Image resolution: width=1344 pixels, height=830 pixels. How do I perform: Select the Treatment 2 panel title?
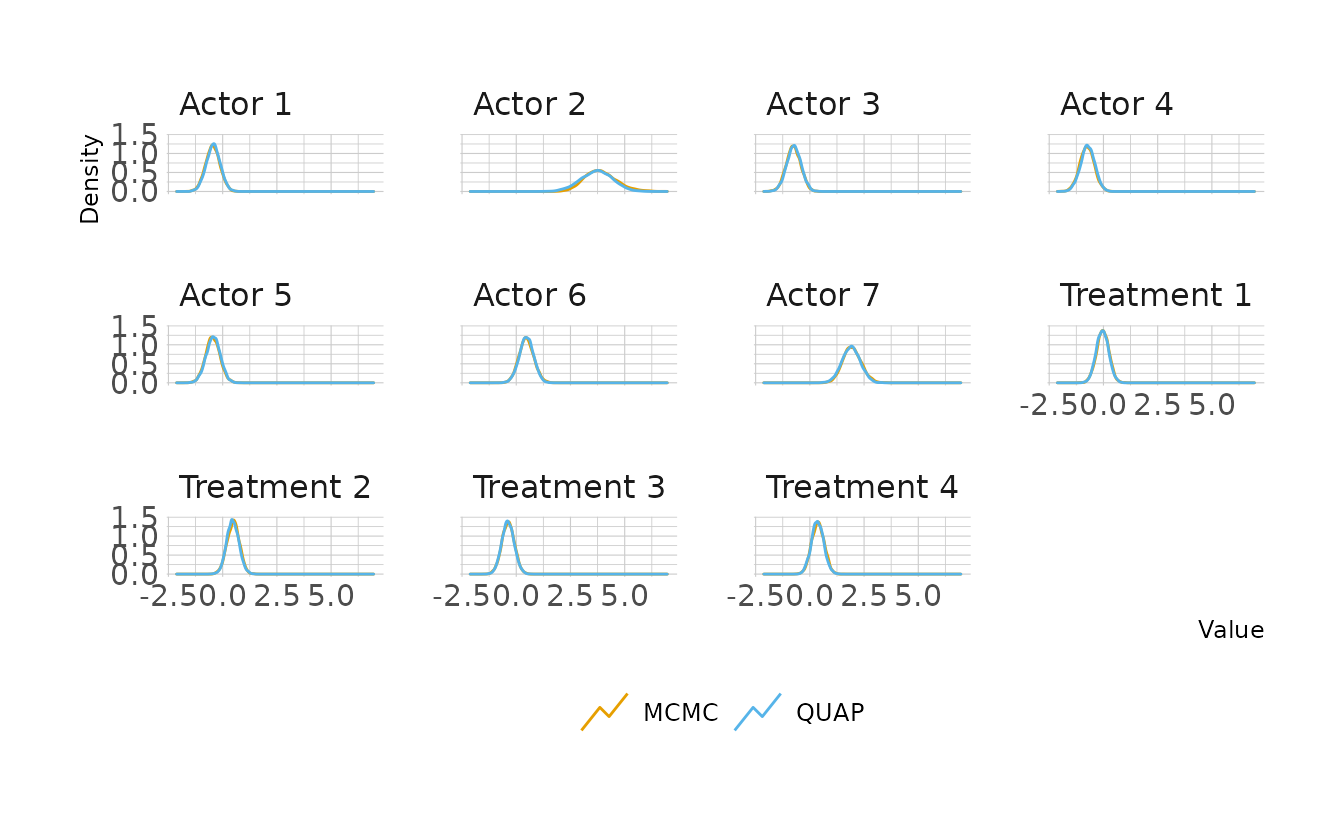tap(275, 488)
